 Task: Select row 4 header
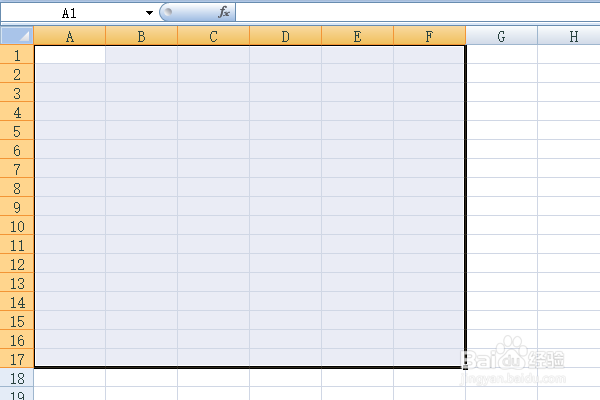17,112
